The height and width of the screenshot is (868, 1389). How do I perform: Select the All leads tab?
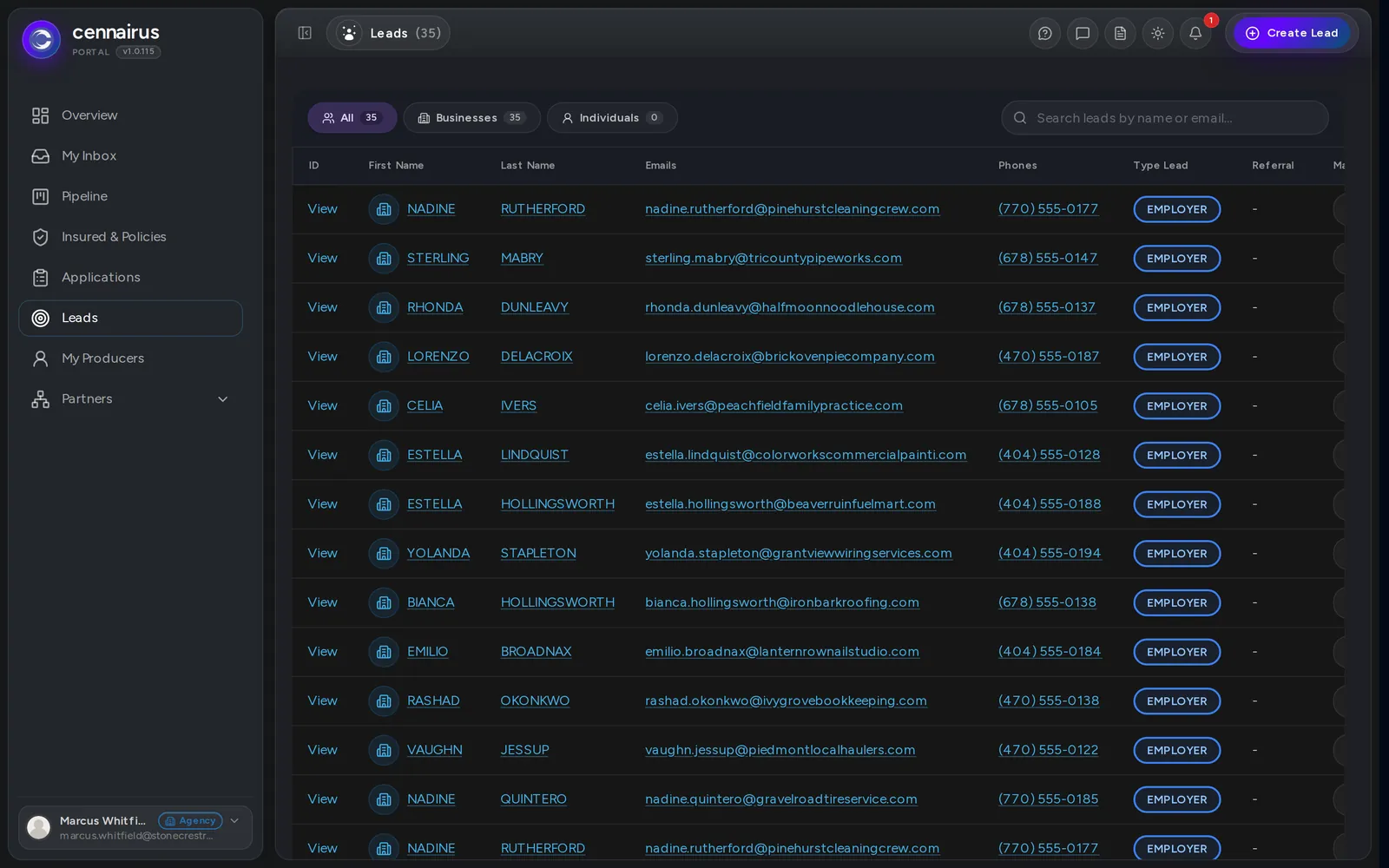(352, 118)
